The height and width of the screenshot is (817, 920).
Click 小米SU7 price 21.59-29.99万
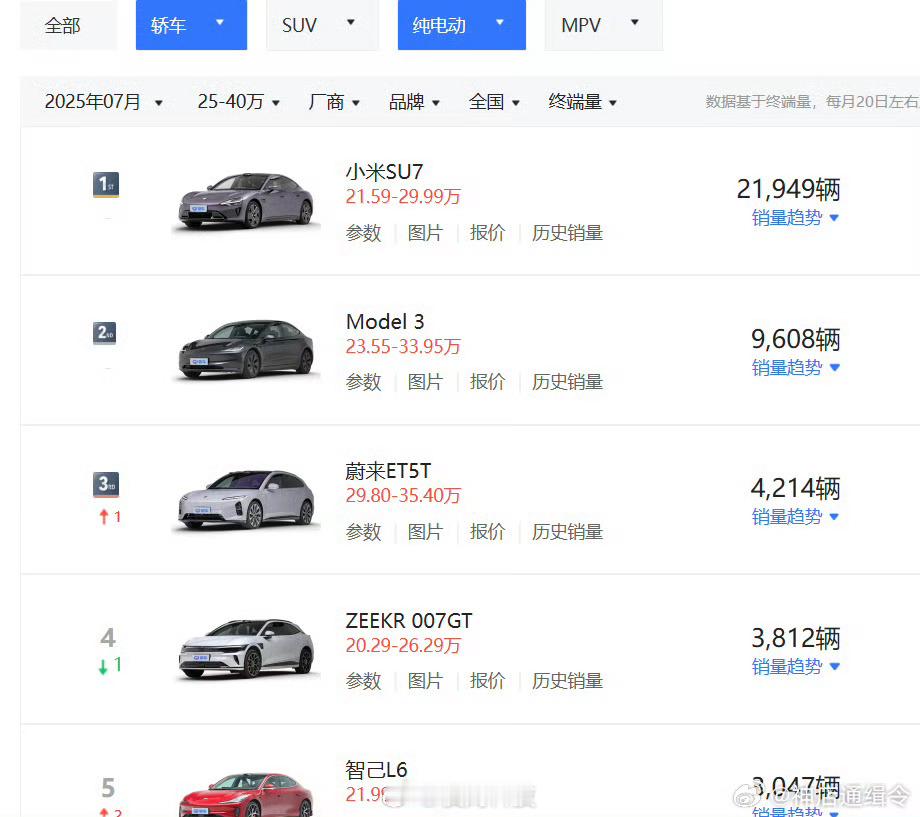(403, 197)
